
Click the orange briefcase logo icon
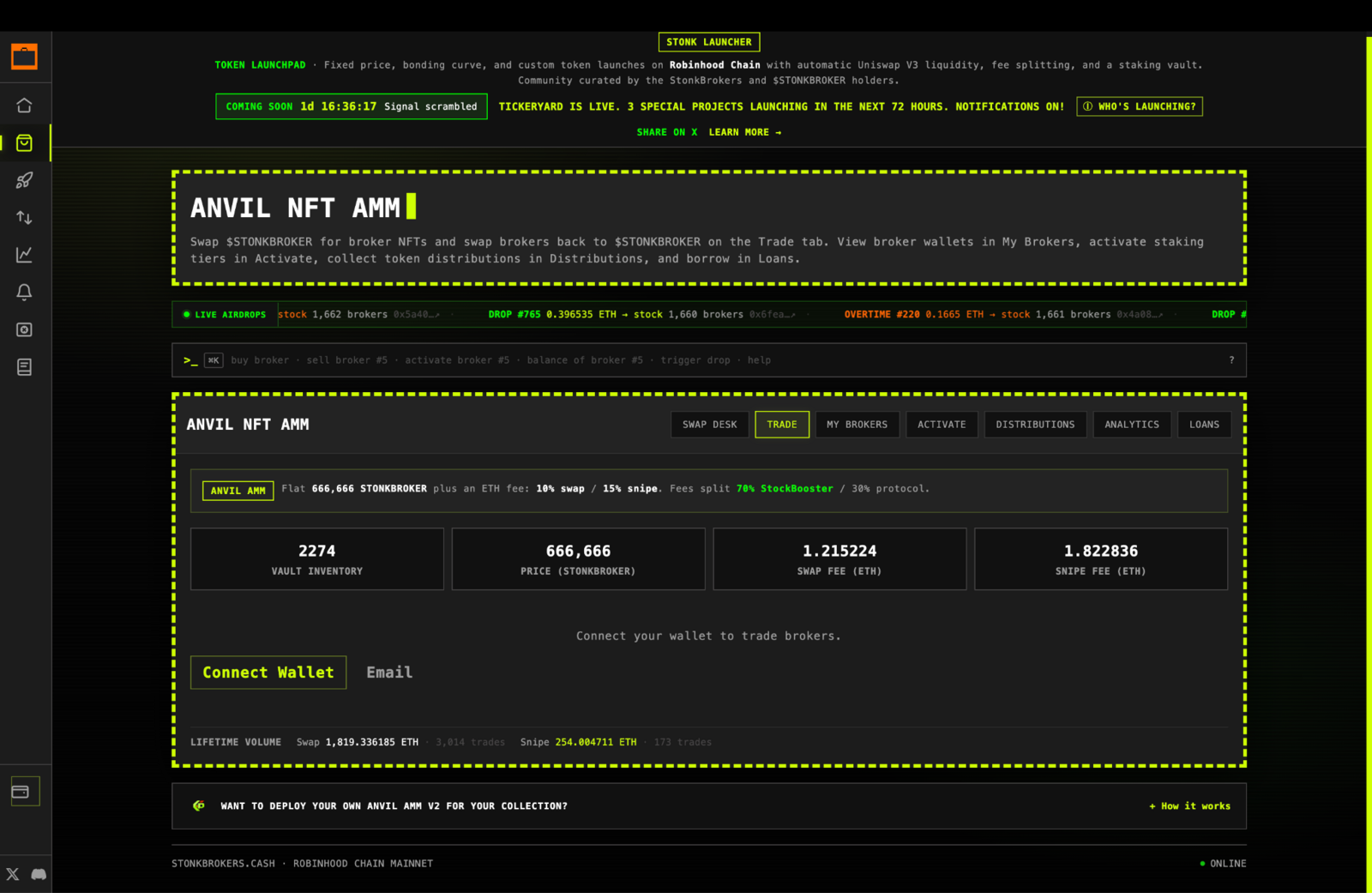[24, 57]
